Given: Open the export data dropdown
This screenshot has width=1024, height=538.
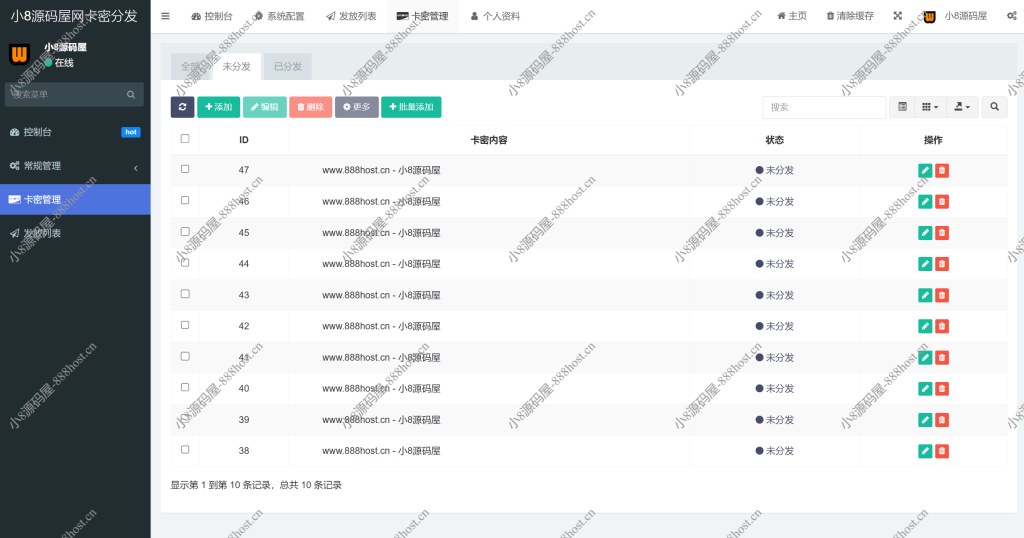Looking at the screenshot, I should pos(962,107).
